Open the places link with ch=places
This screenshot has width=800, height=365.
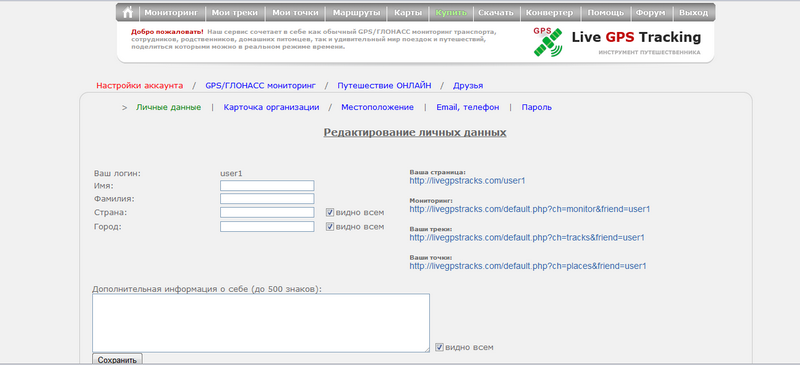tap(528, 266)
